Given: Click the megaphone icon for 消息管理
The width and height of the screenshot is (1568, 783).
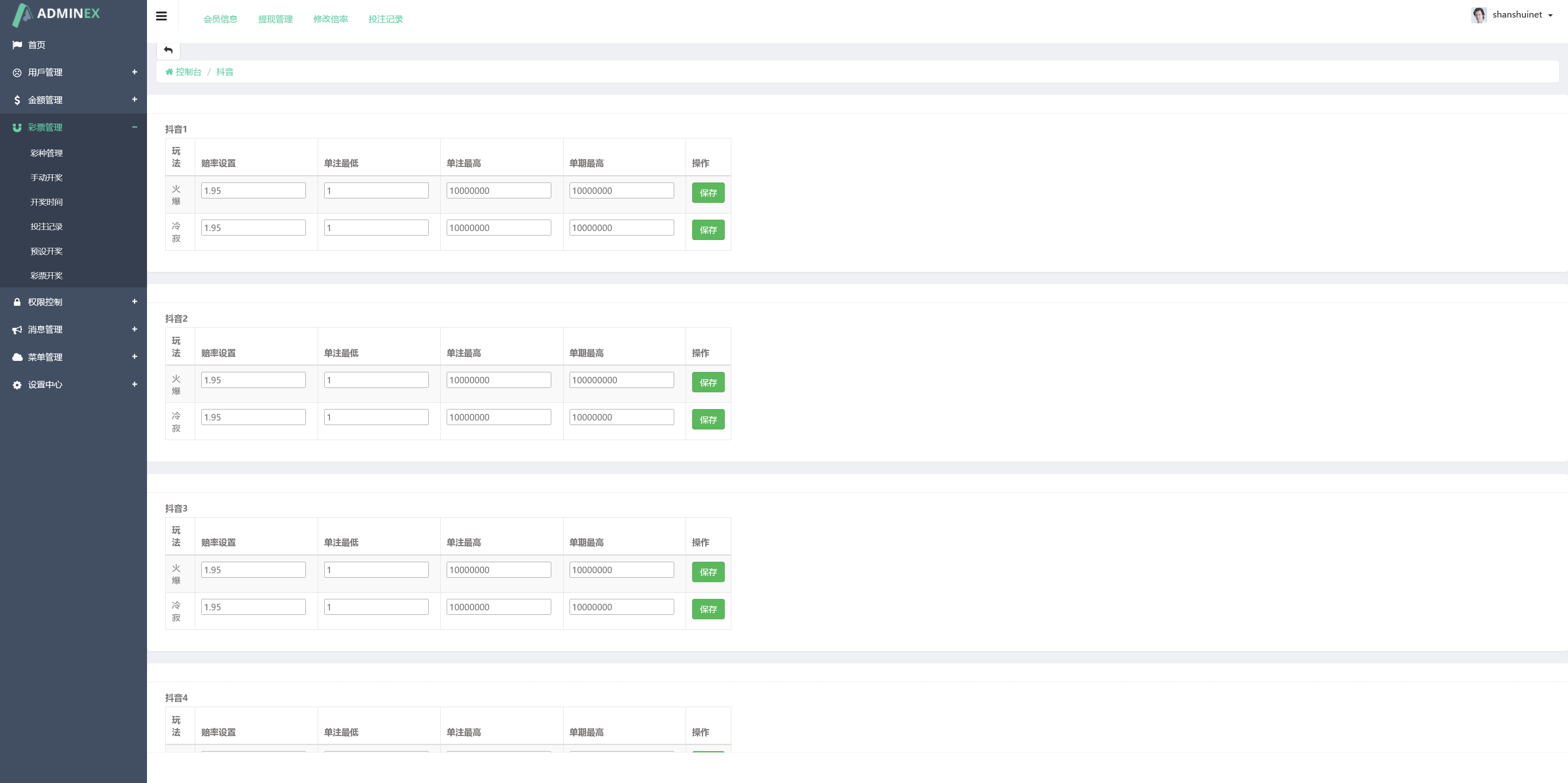Looking at the screenshot, I should click(x=17, y=330).
